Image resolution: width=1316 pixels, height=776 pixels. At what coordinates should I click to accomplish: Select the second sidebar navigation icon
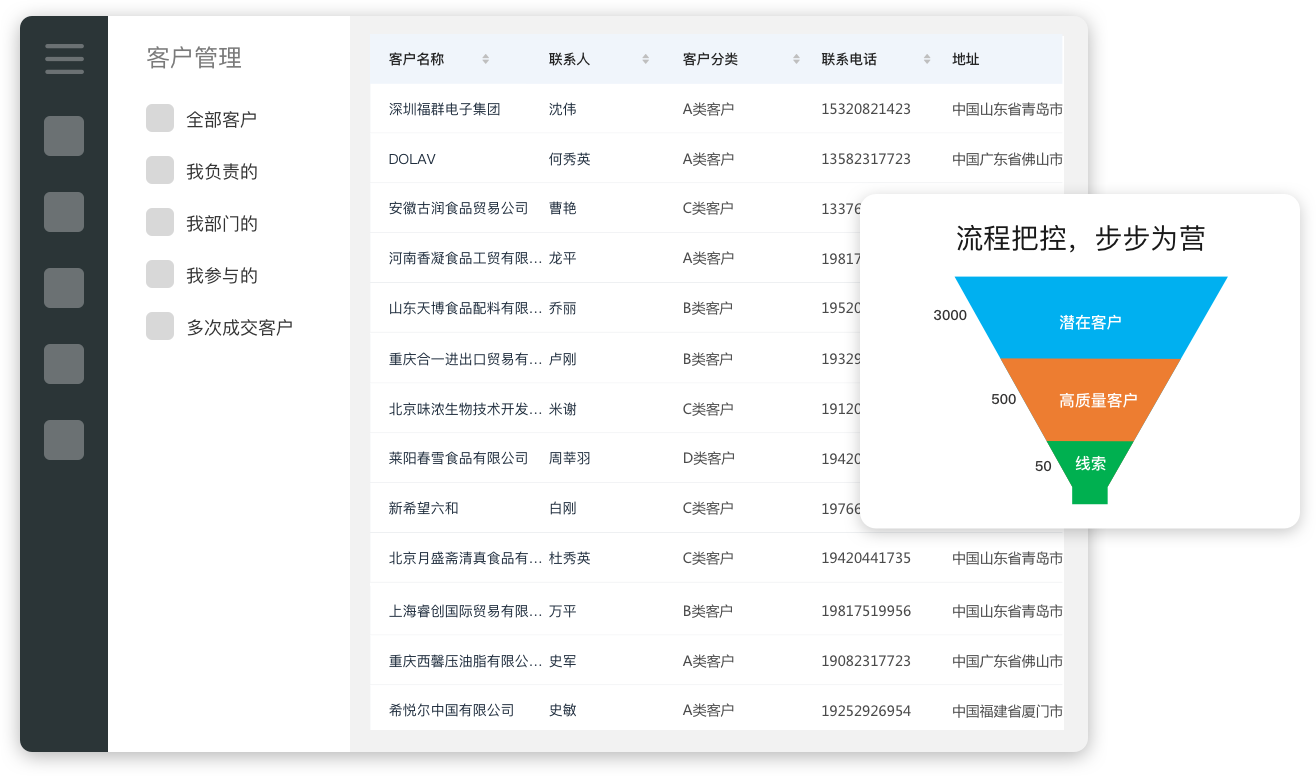[63, 213]
